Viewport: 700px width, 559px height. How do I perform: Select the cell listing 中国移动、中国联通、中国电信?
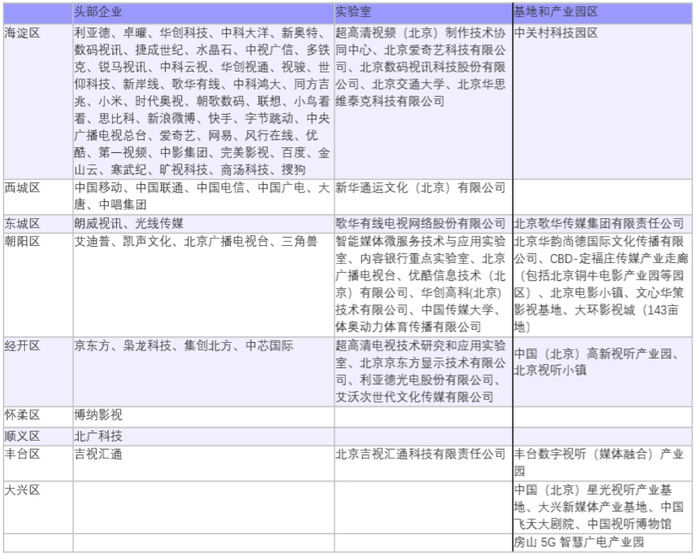204,197
